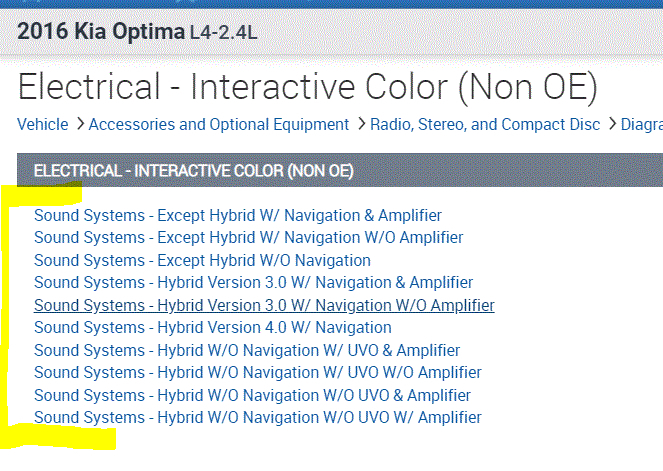Click chevron after Accessories and Optional Equipment
663x471 pixels.
pyautogui.click(x=360, y=125)
